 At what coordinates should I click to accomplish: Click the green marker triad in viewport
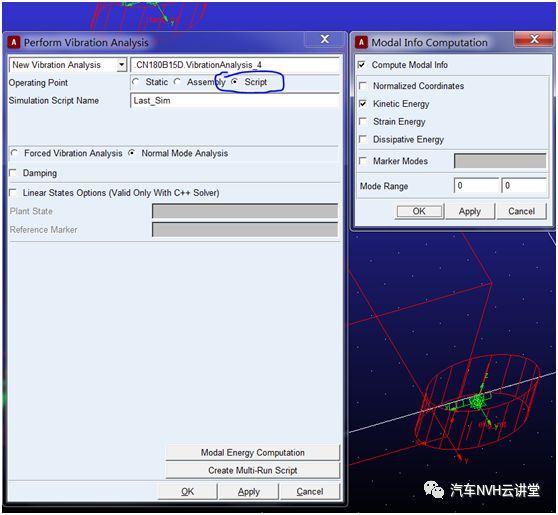[477, 402]
